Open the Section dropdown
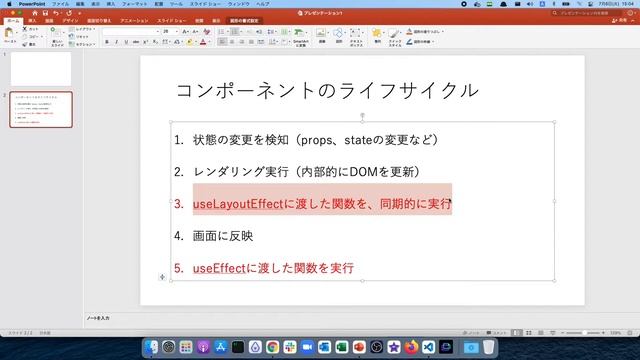 click(82, 44)
